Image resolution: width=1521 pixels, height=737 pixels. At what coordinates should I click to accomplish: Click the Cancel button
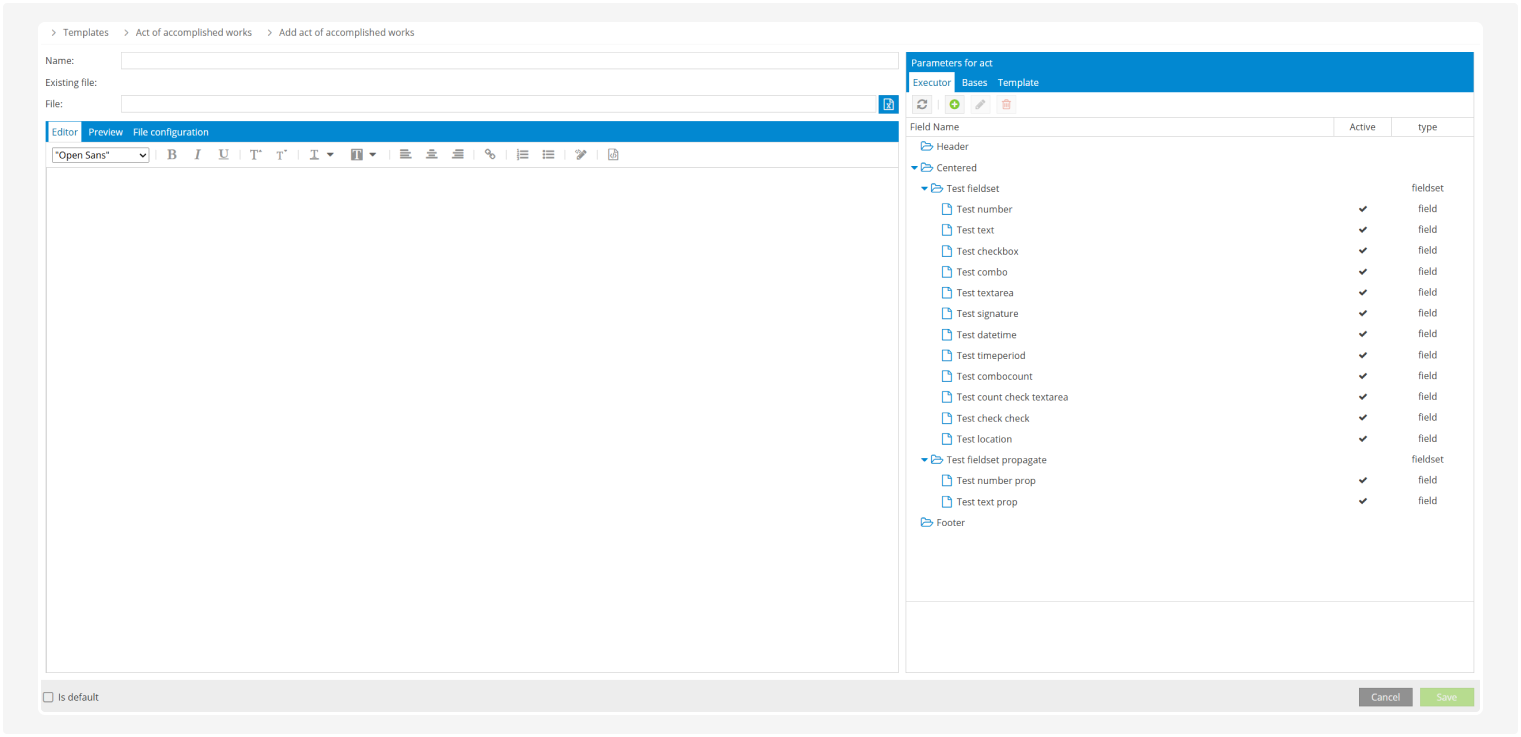tap(1385, 697)
